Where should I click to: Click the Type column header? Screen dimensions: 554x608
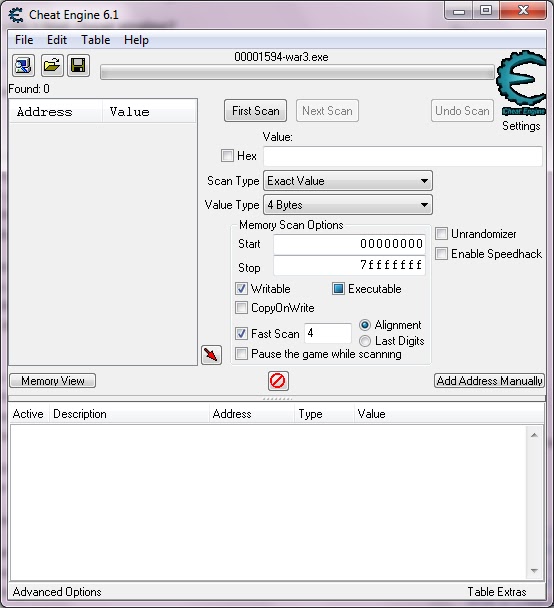pyautogui.click(x=324, y=414)
